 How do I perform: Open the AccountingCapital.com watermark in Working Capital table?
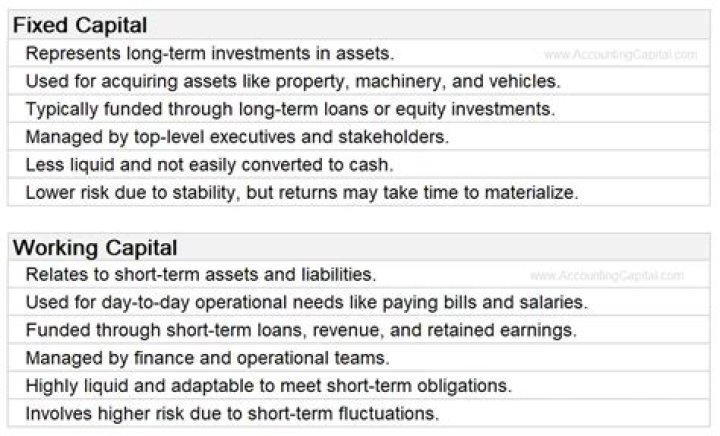coord(607,275)
